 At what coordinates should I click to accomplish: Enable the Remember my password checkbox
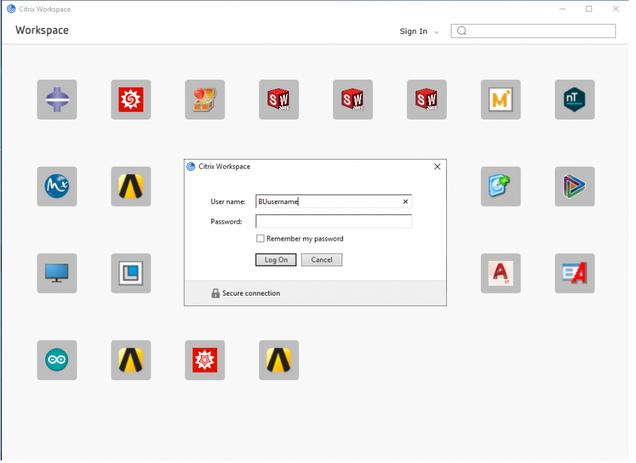tap(261, 239)
